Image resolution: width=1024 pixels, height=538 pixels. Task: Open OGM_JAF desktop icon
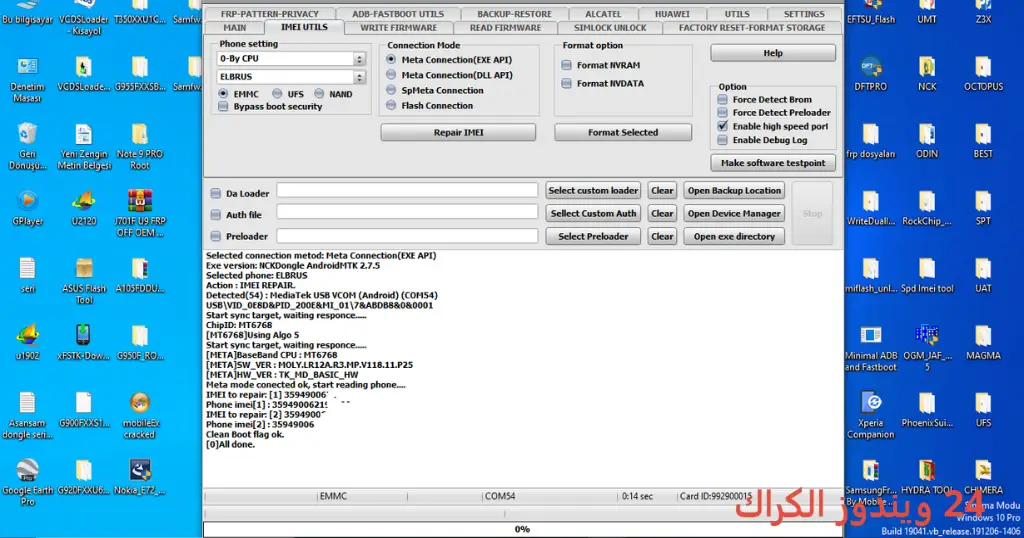point(927,349)
